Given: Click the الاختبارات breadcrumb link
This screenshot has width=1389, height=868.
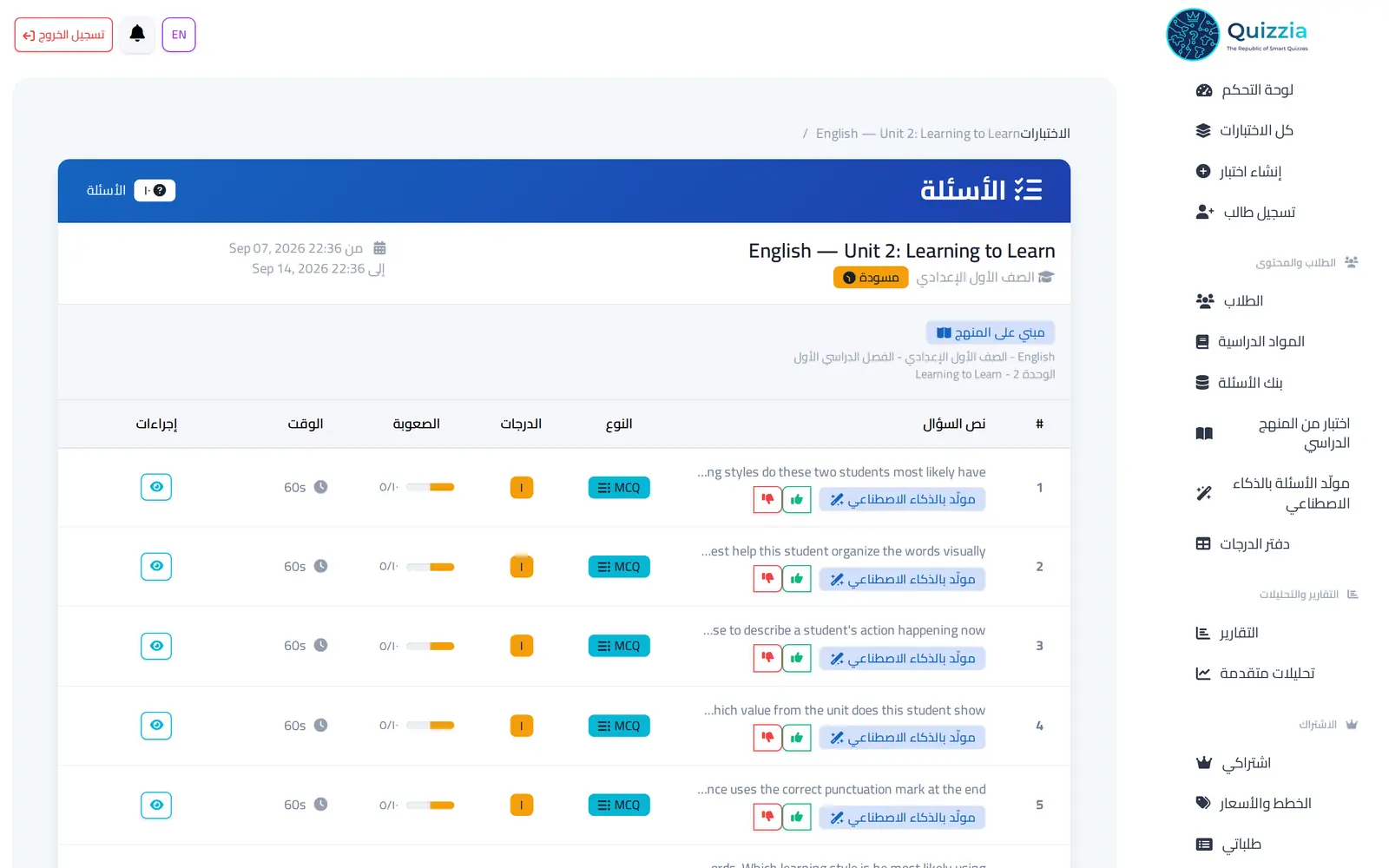Looking at the screenshot, I should click(1045, 134).
